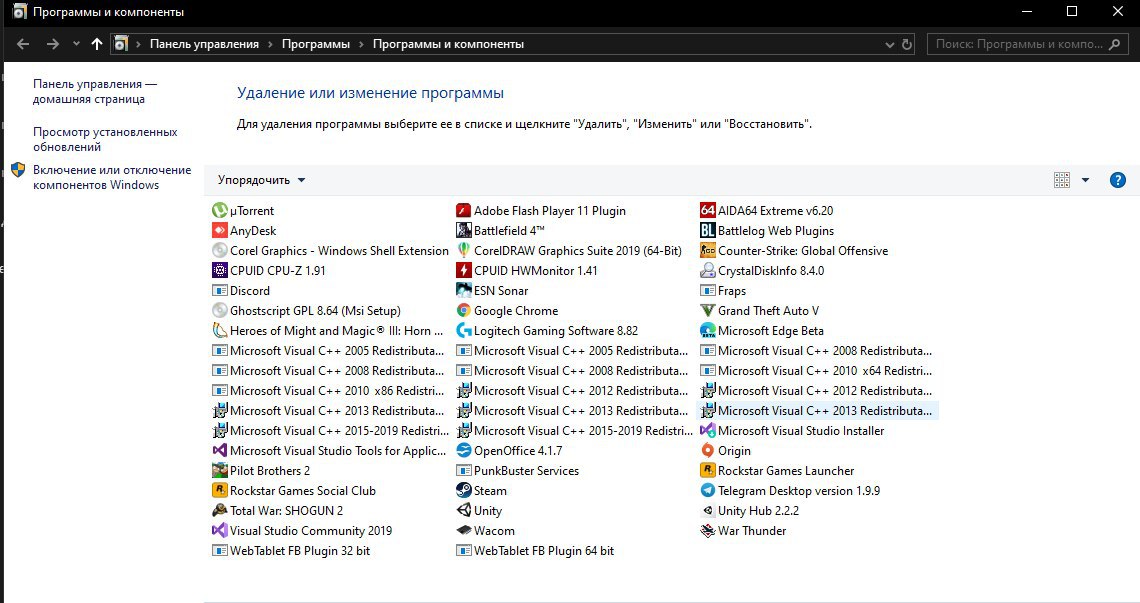
Task: Click the Microsoft Edge Beta icon
Action: [707, 330]
